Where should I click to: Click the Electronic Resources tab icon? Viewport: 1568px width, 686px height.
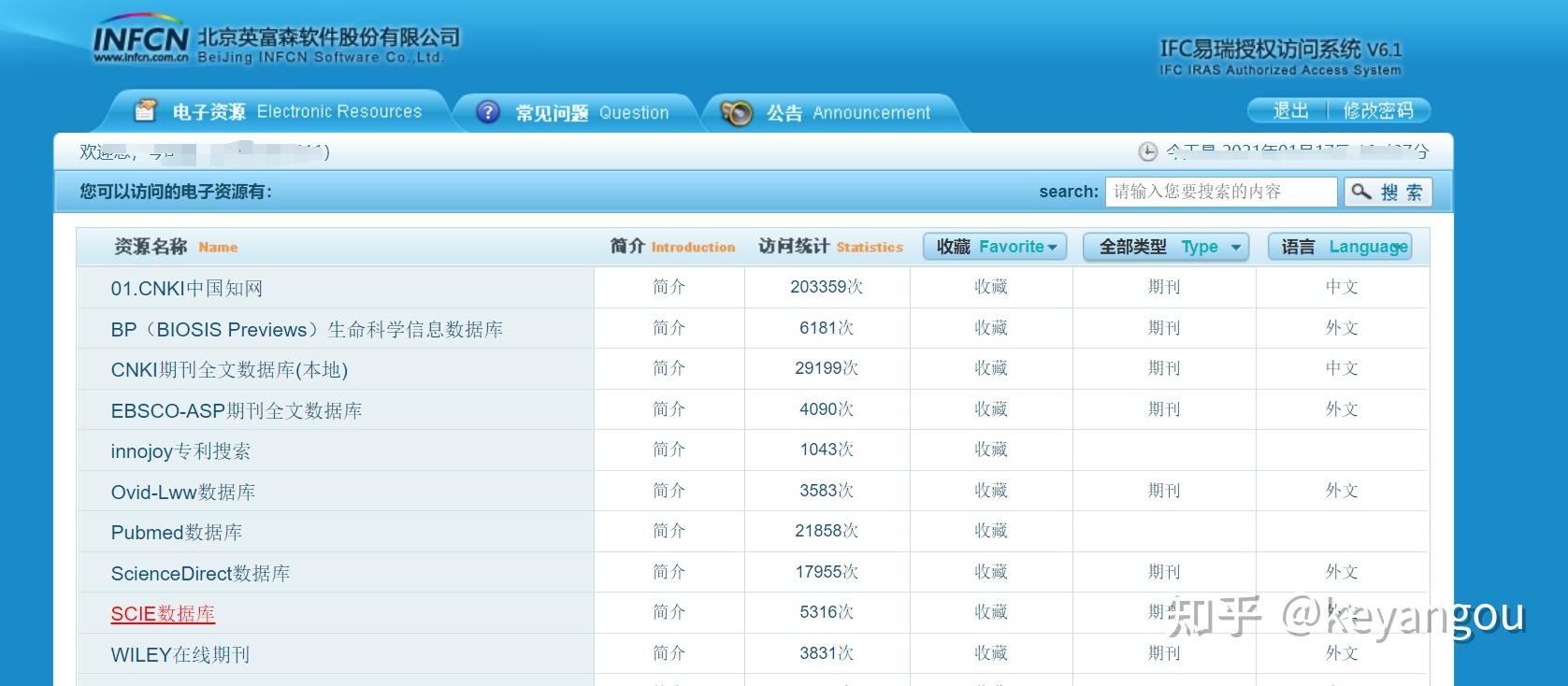click(x=145, y=110)
